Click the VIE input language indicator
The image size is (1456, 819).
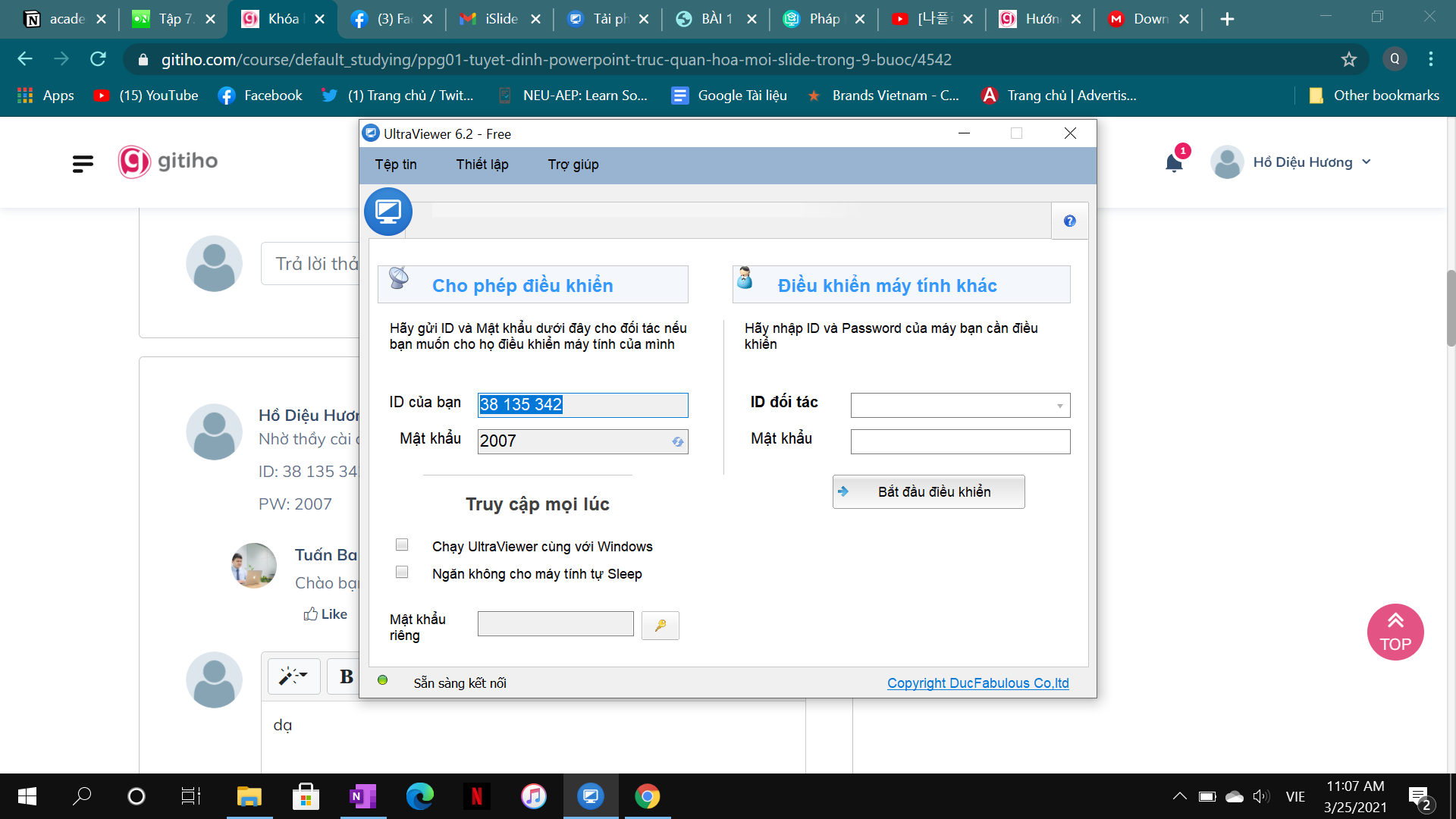tap(1295, 797)
